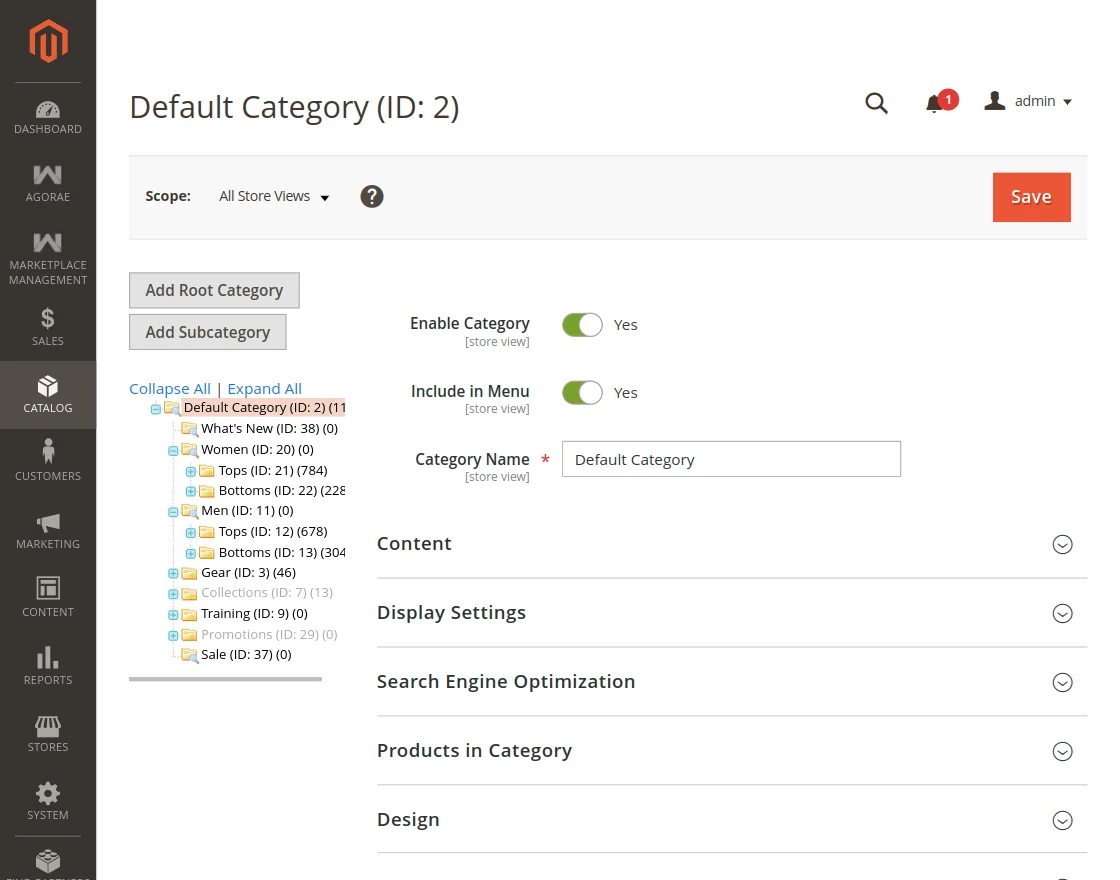Select the Catalog icon in the sidebar
Image resolution: width=1120 pixels, height=880 pixels.
[47, 394]
